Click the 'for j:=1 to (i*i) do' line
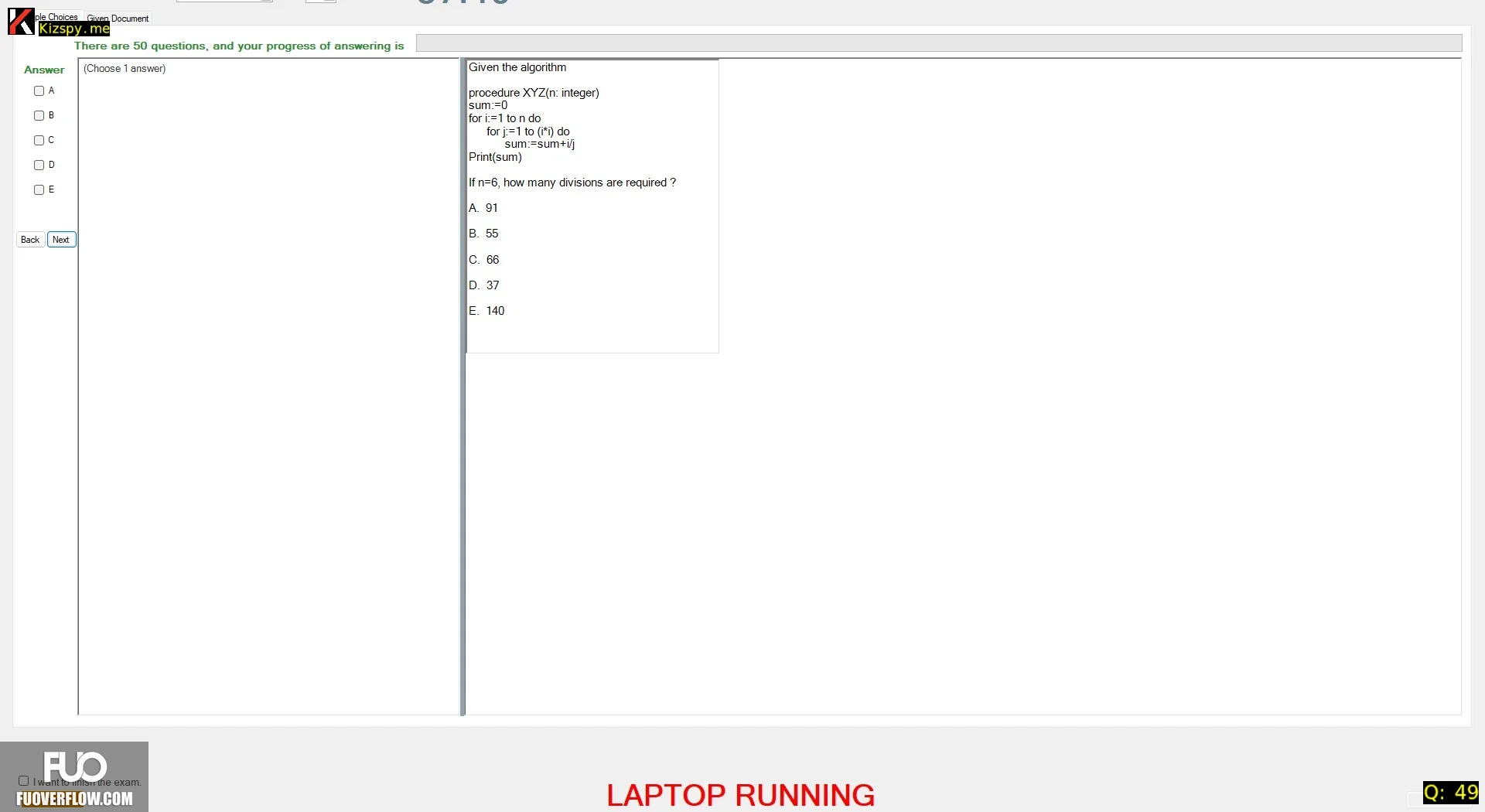Image resolution: width=1485 pixels, height=812 pixels. tap(528, 131)
